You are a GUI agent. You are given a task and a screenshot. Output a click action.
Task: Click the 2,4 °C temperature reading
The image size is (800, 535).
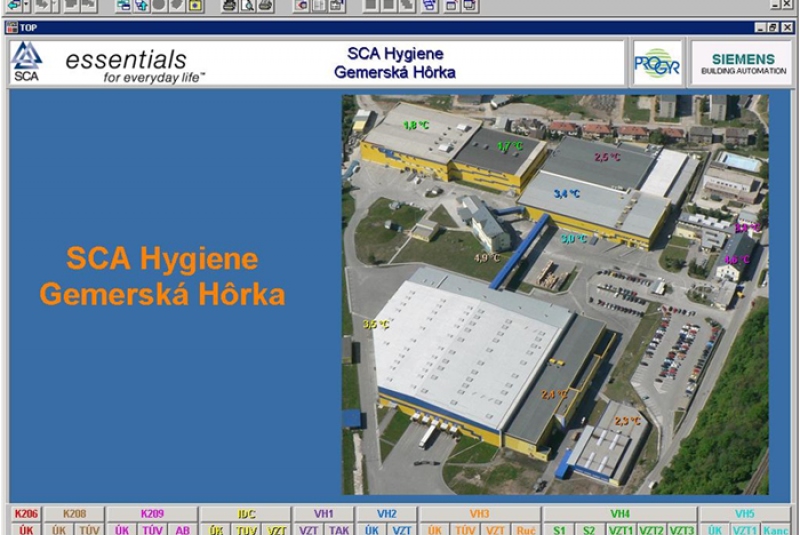(554, 394)
